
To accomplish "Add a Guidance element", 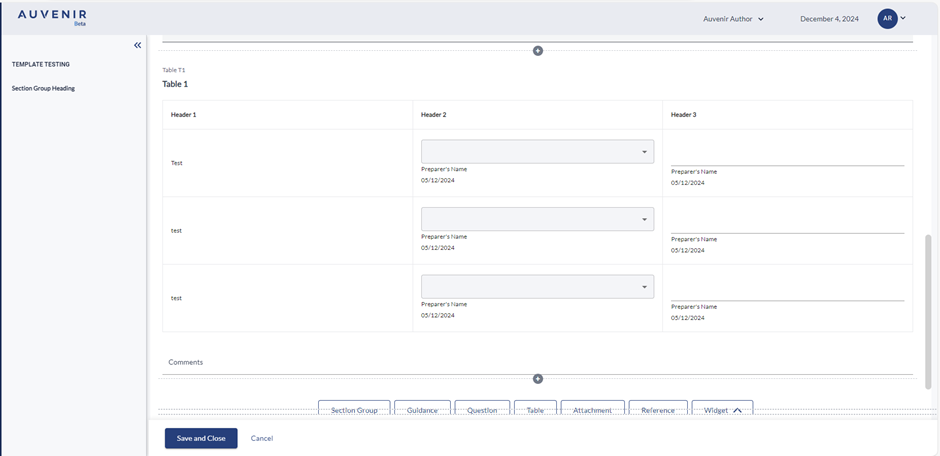I will pyautogui.click(x=422, y=410).
